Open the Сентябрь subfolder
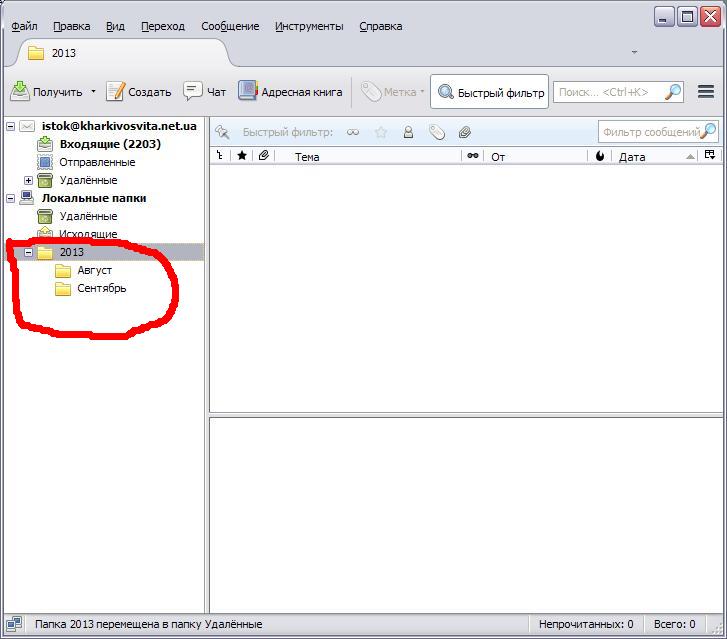The image size is (727, 639). click(102, 288)
